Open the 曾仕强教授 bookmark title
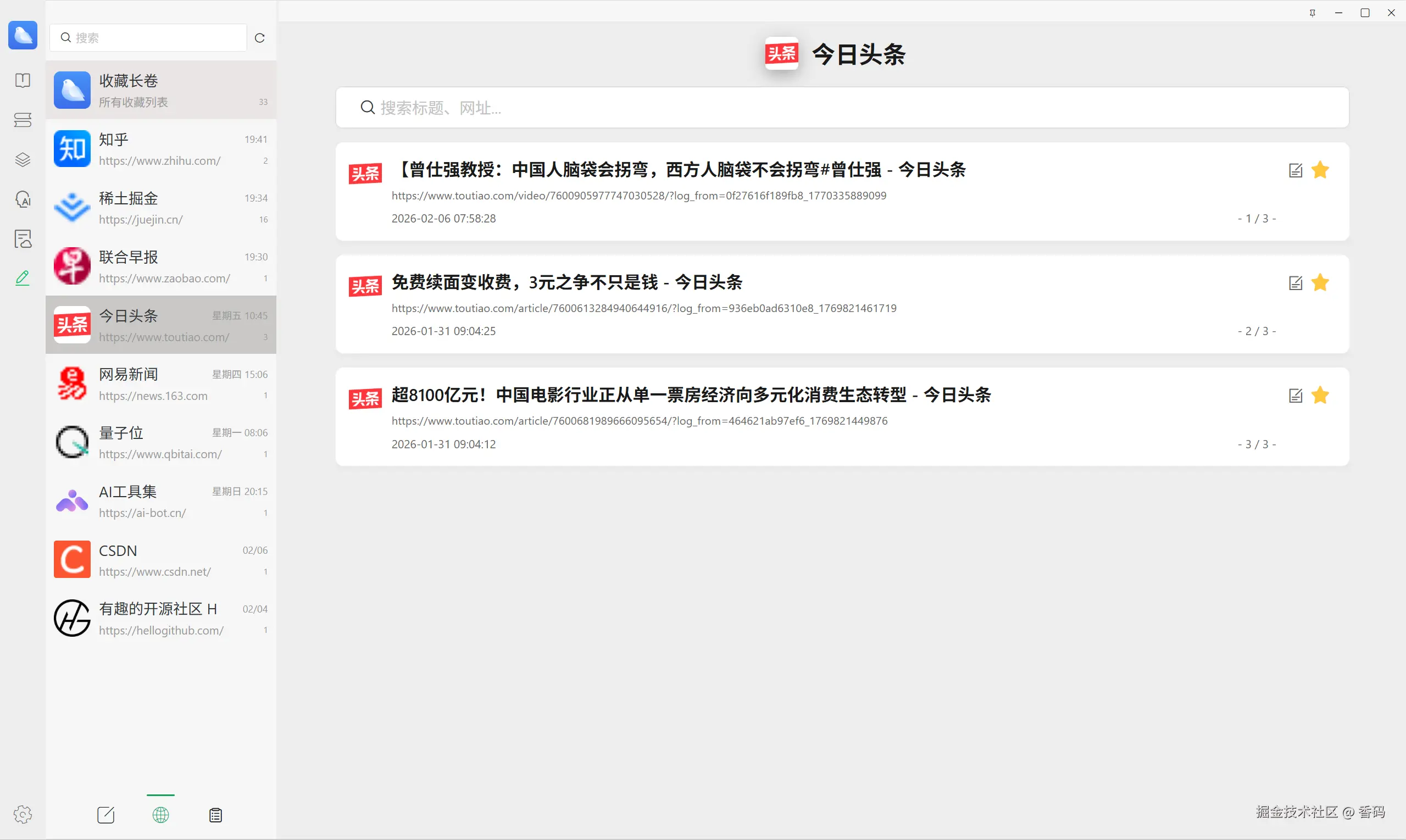Viewport: 1406px width, 840px height. coord(679,169)
